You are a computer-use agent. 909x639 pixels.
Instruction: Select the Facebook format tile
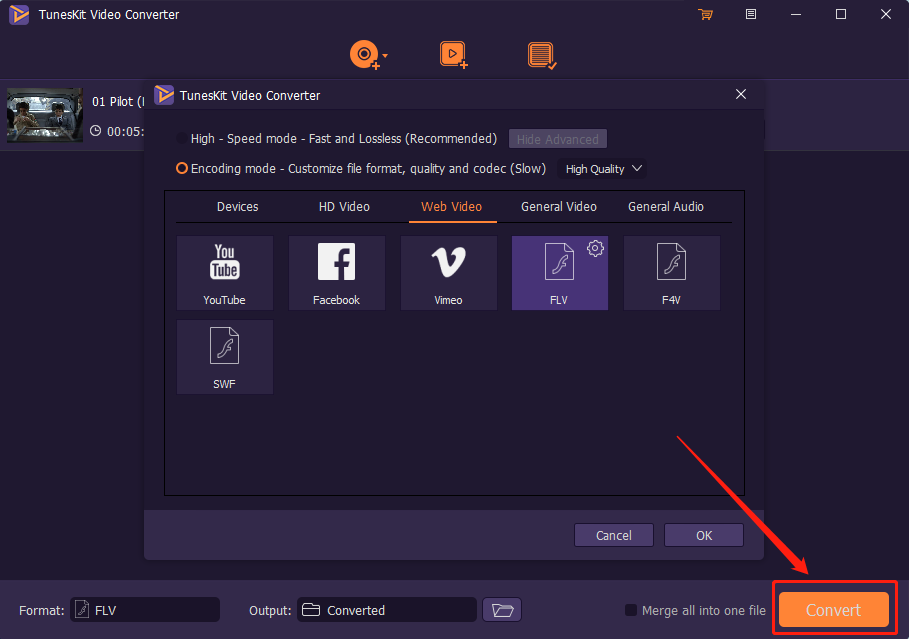[336, 273]
